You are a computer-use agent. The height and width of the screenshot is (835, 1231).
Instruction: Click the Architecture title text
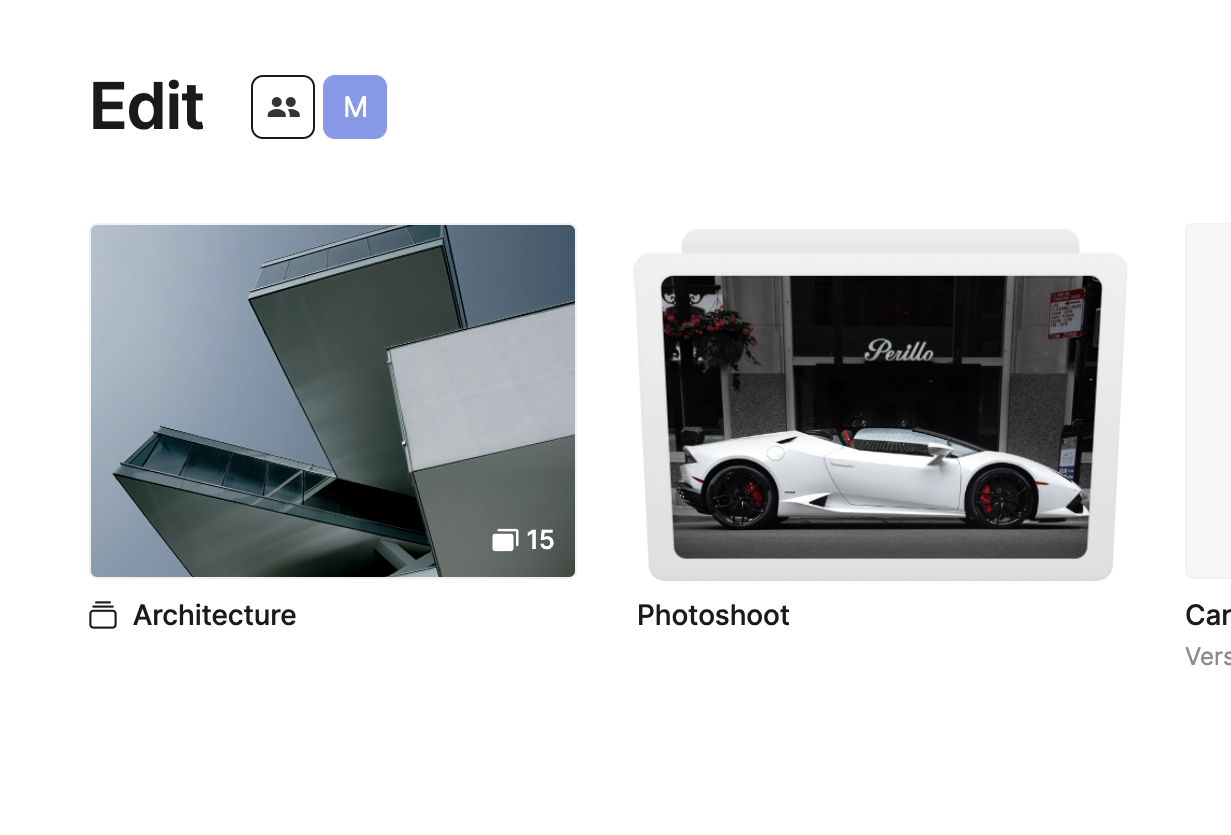[x=214, y=615]
